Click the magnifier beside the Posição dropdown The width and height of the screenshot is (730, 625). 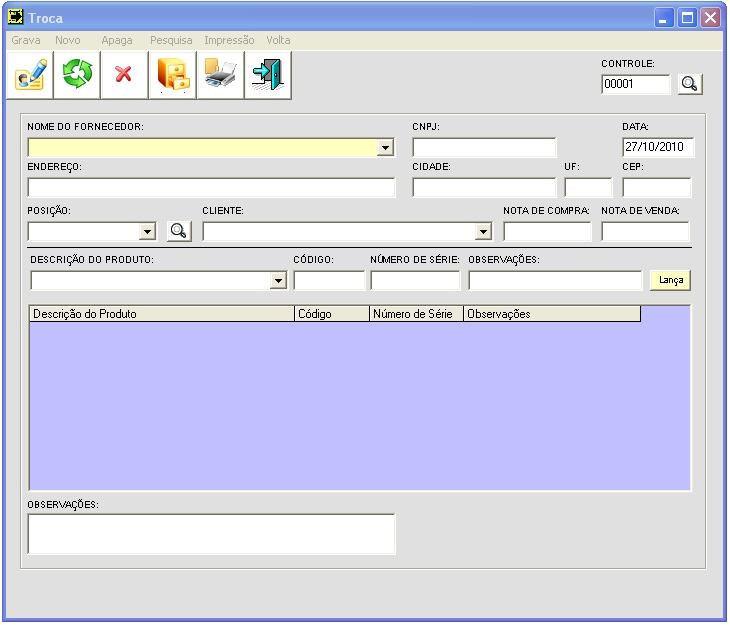(x=178, y=231)
